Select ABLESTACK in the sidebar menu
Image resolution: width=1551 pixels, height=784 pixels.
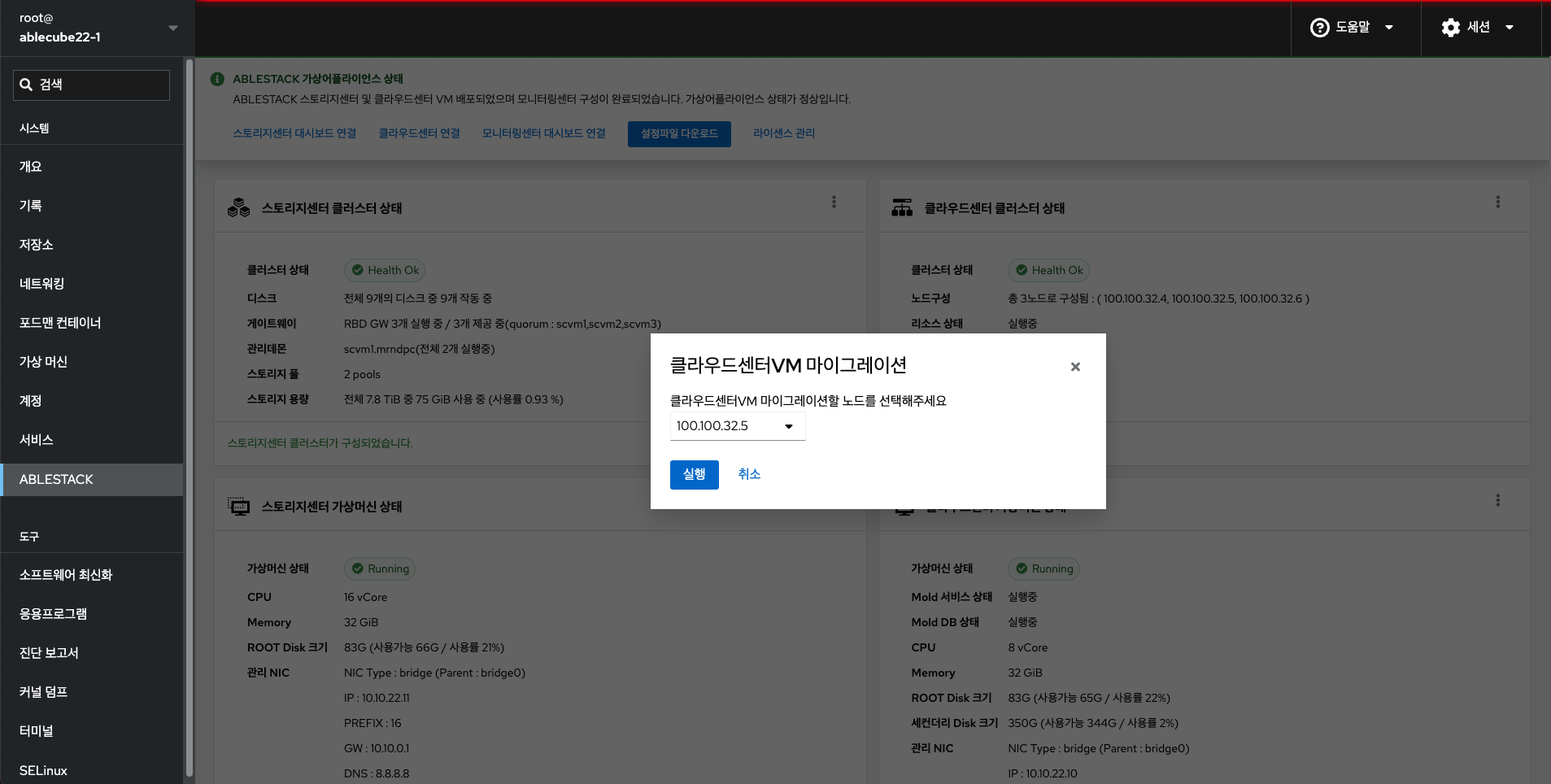(x=91, y=480)
